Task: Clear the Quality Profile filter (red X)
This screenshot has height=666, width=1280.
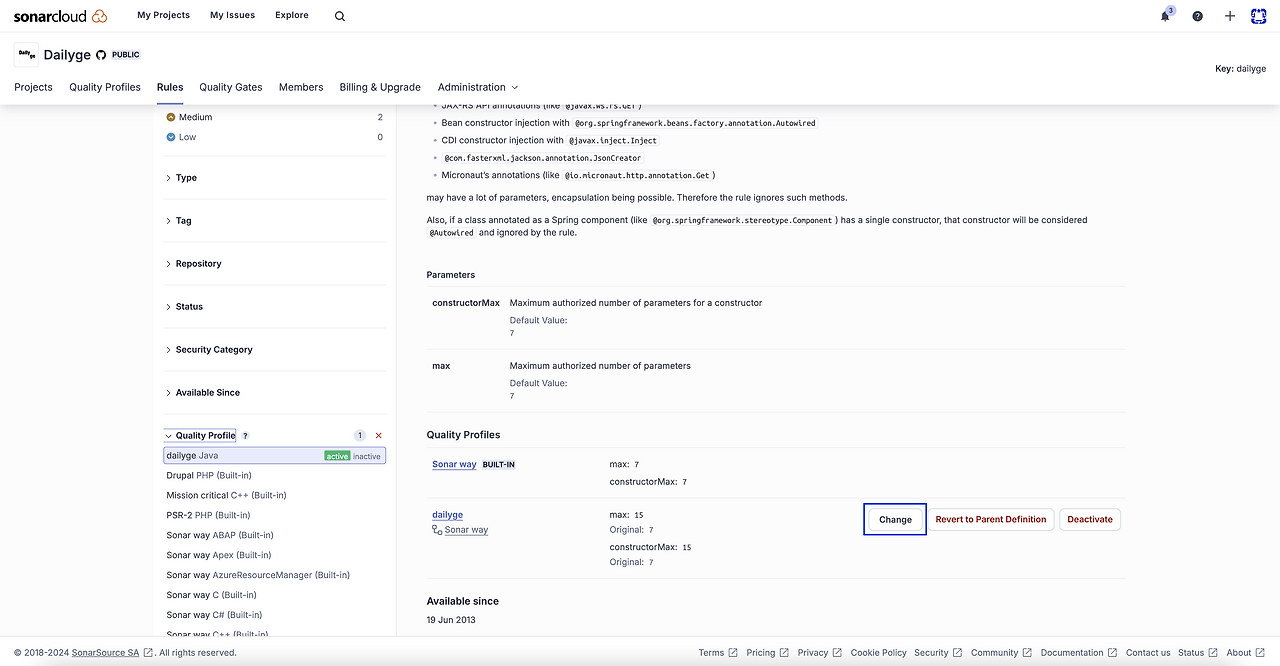Action: 378,436
